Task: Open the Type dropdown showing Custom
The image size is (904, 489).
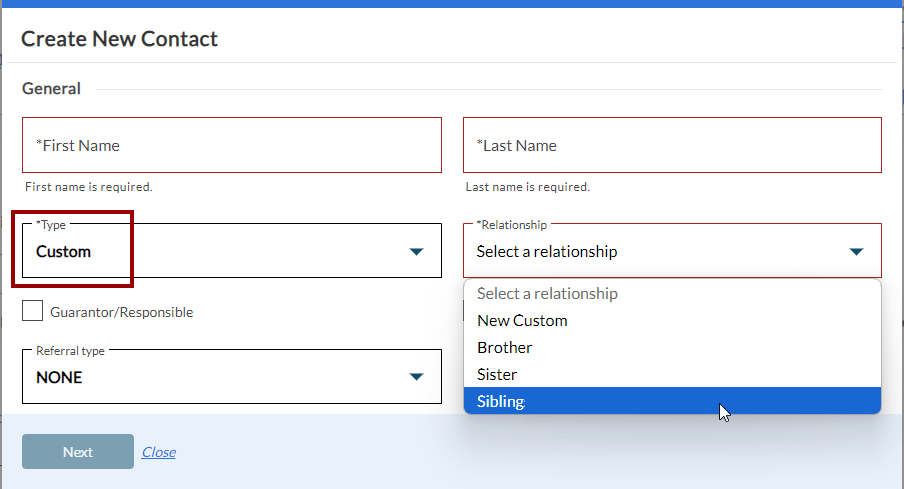Action: [220, 252]
